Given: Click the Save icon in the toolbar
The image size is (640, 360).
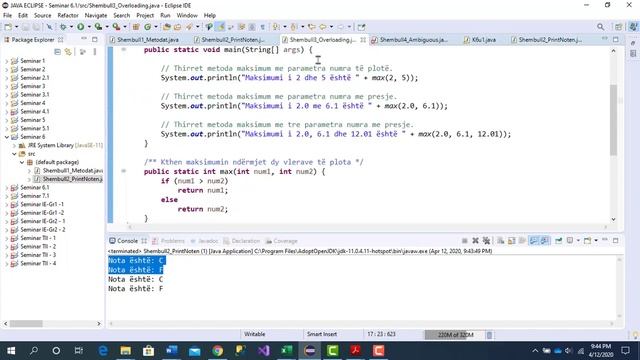Looking at the screenshot, I should point(25,27).
